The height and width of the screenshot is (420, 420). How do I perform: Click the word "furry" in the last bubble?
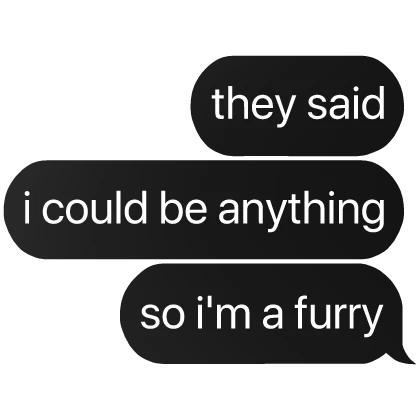(x=338, y=315)
